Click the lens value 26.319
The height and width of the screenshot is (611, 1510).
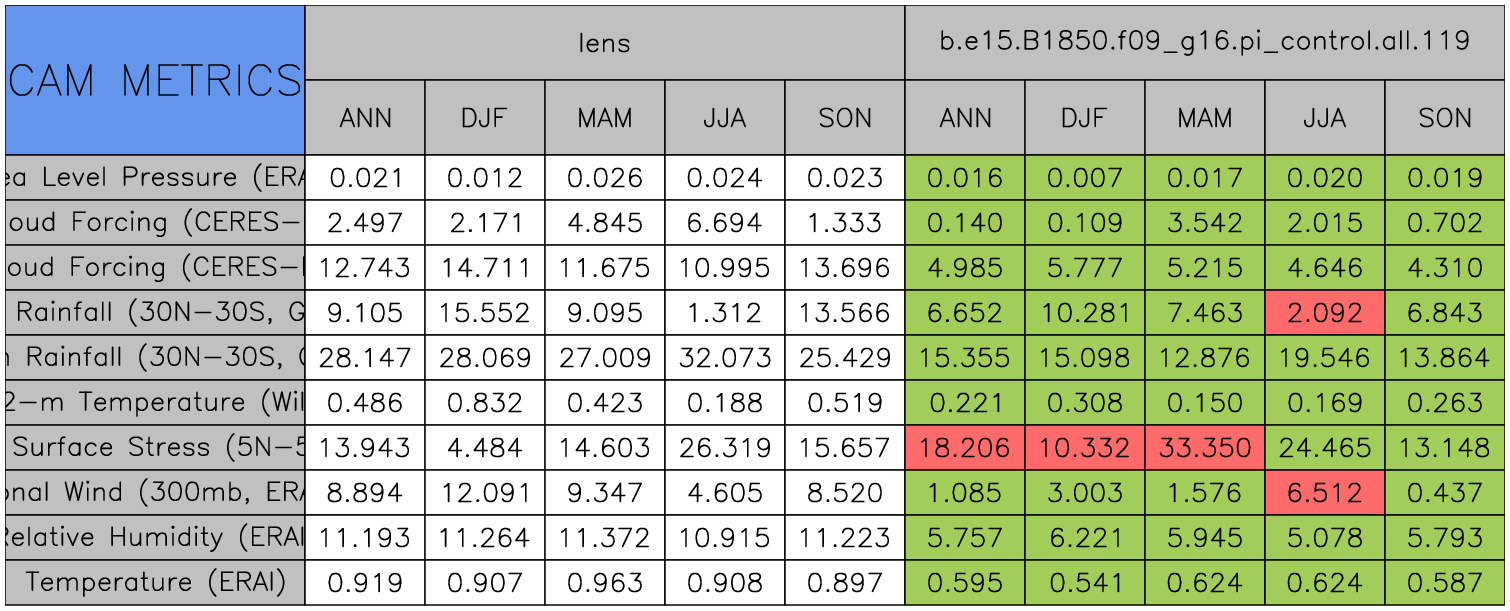tap(724, 448)
